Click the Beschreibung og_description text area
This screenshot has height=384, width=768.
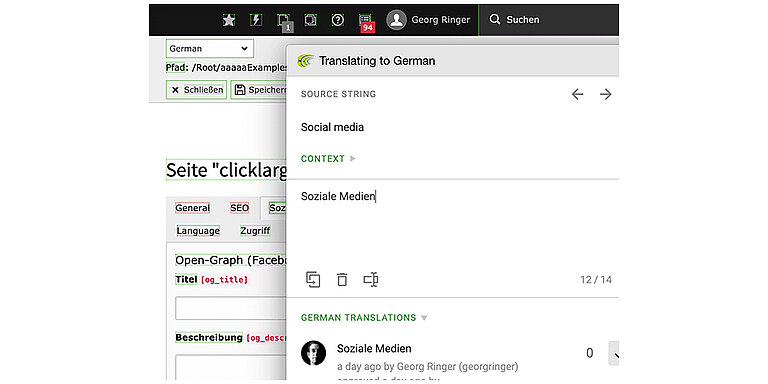[231, 367]
